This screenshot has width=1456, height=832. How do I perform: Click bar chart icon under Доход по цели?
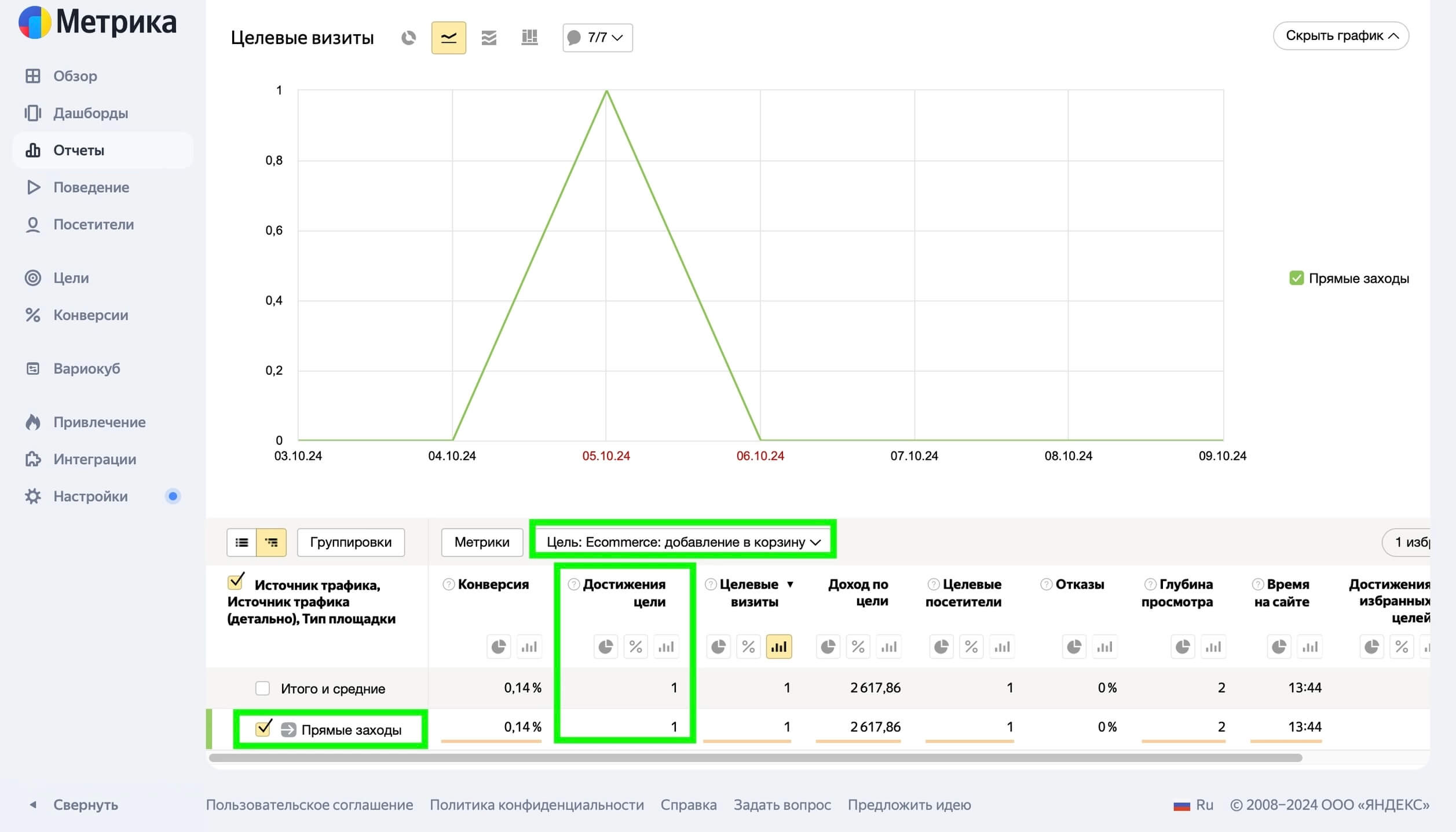(888, 647)
